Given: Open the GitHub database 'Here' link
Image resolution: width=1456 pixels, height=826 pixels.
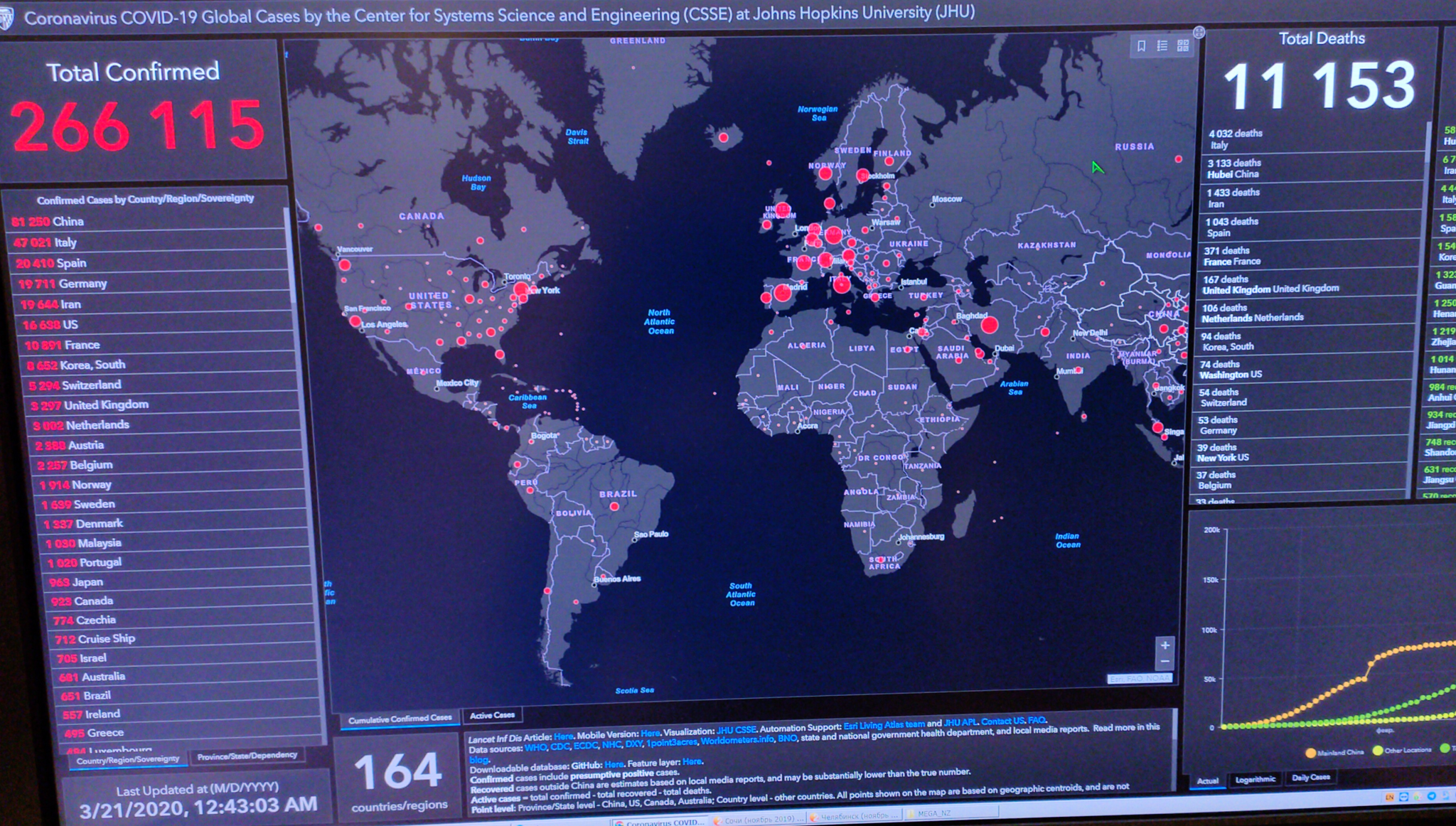Looking at the screenshot, I should pos(614,764).
